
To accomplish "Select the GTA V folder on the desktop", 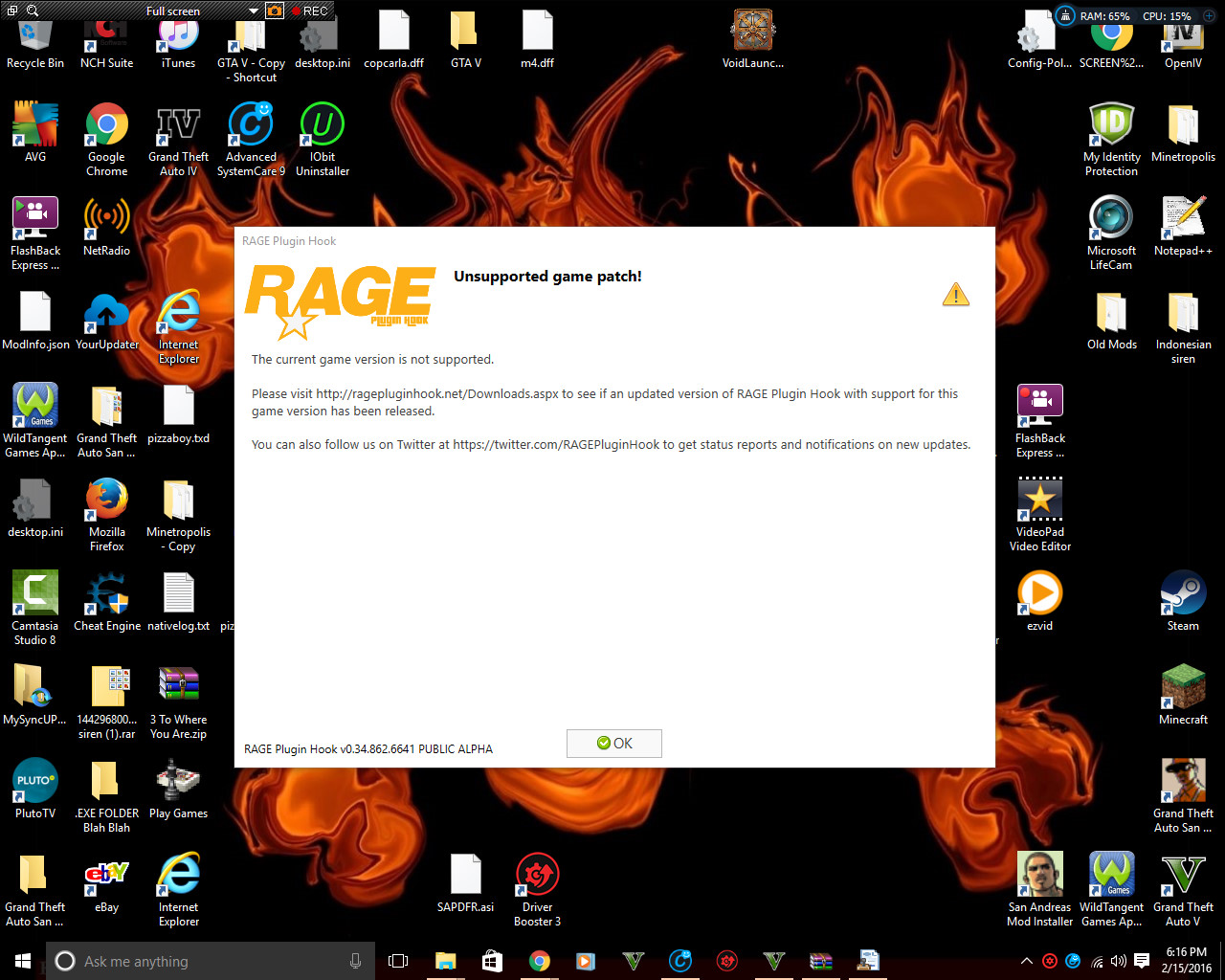I will 465,41.
